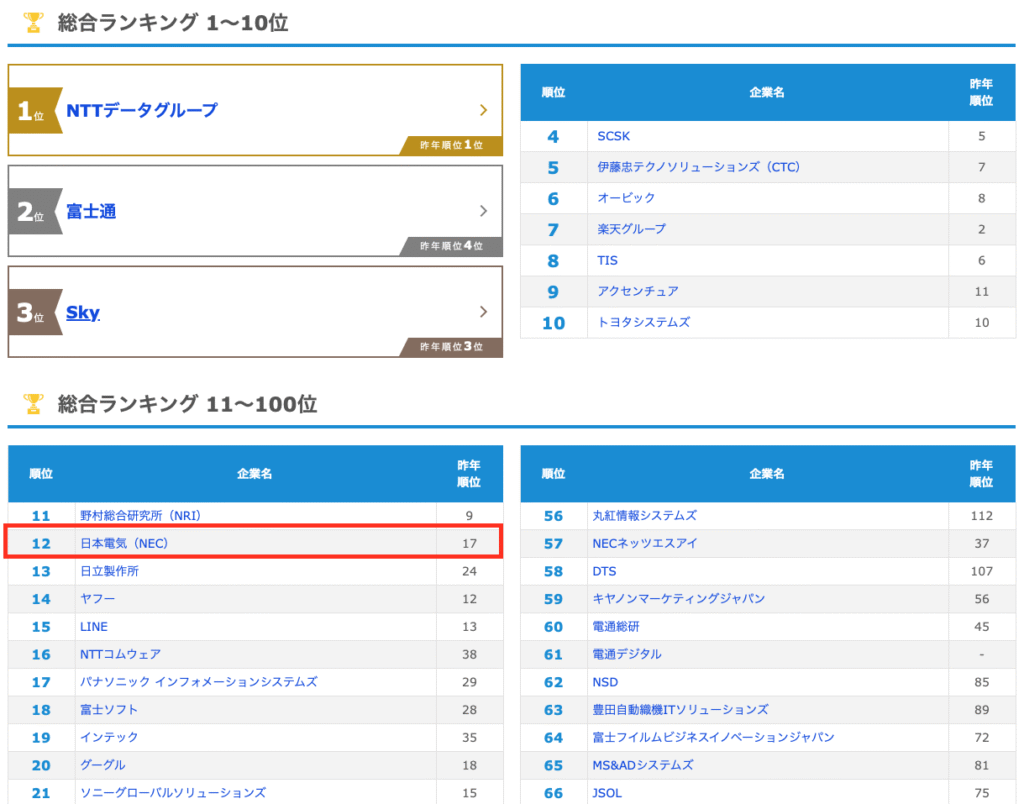
Task: Click the 昨年順位3位 label on Sky card
Action: tap(451, 347)
